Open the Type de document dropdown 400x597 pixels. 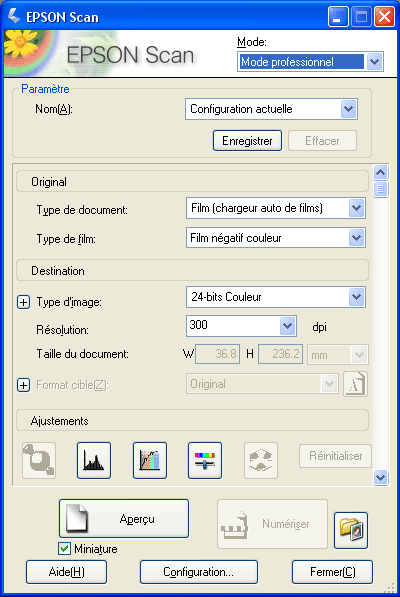356,208
